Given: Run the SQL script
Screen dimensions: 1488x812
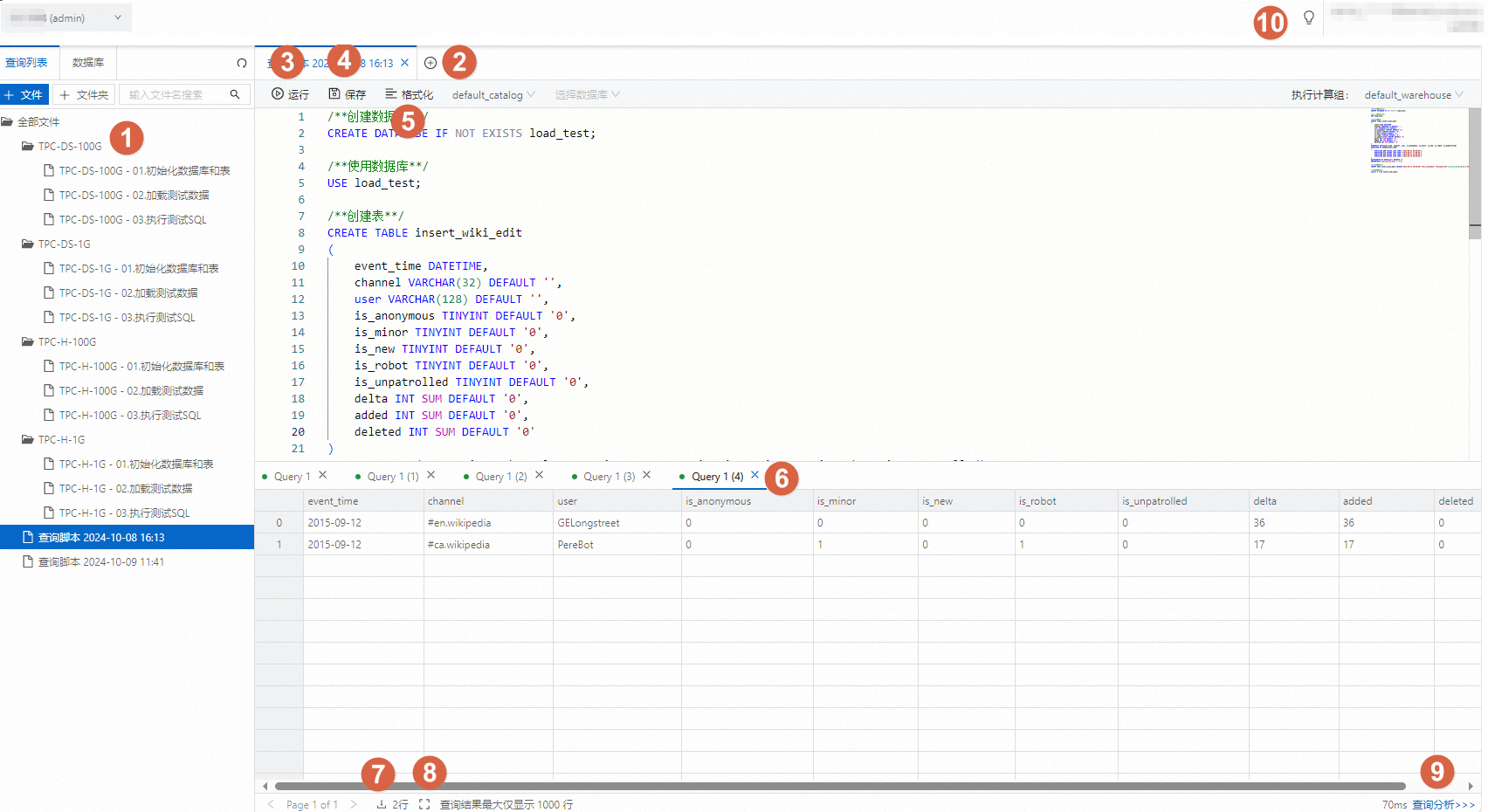Looking at the screenshot, I should pos(290,94).
